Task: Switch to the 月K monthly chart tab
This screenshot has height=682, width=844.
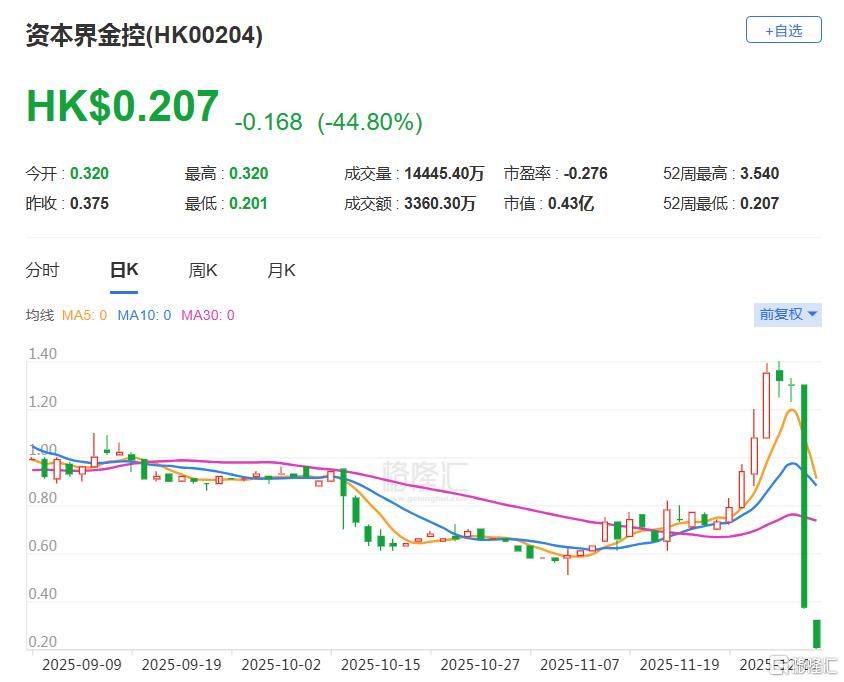Action: [x=281, y=270]
